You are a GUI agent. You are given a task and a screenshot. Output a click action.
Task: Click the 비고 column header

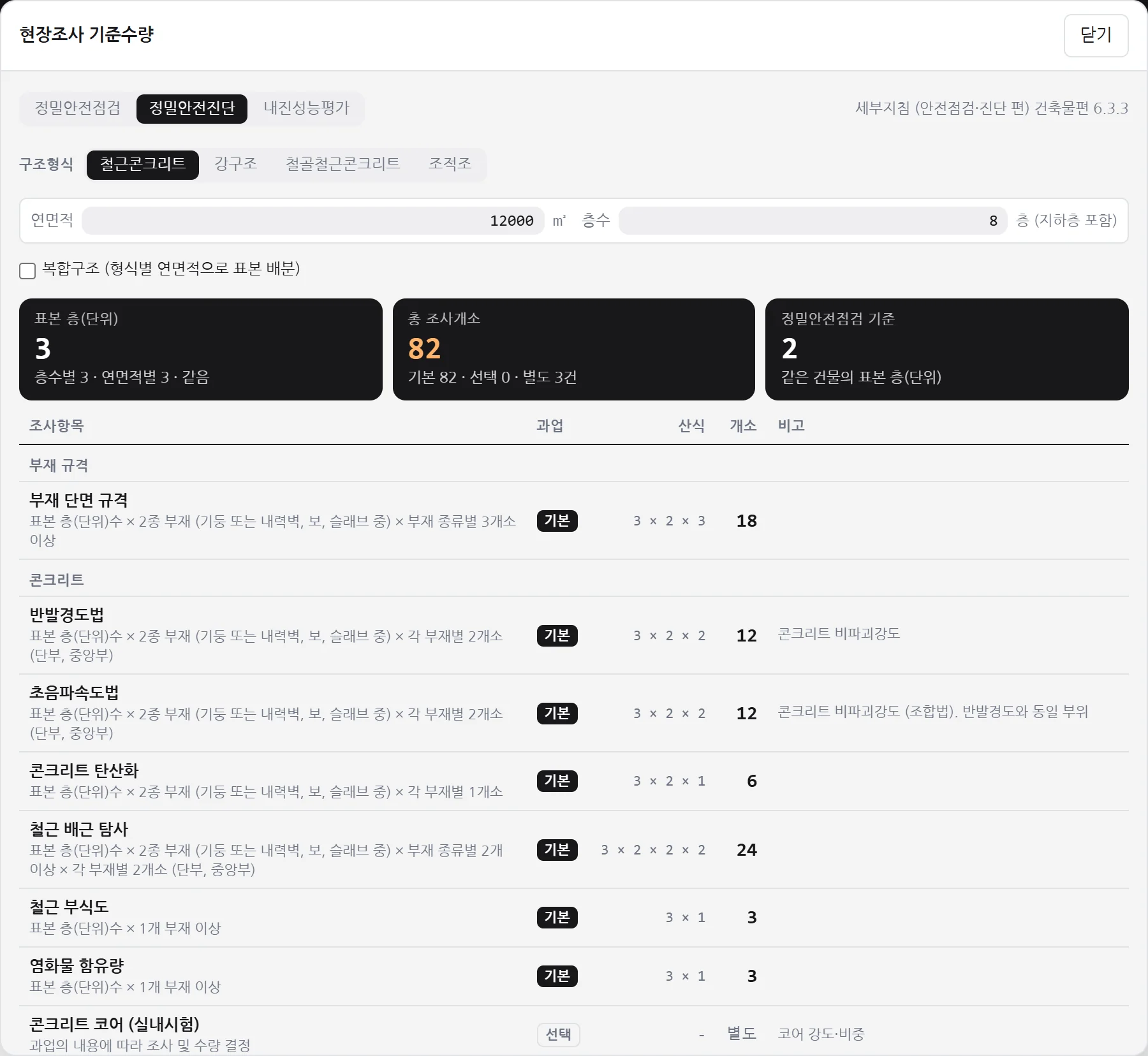[791, 425]
